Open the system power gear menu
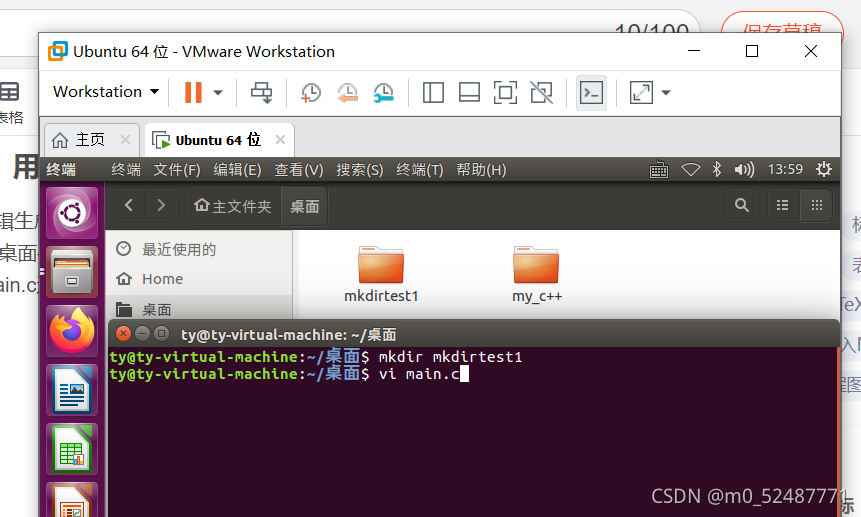861x517 pixels. pyautogui.click(x=824, y=169)
